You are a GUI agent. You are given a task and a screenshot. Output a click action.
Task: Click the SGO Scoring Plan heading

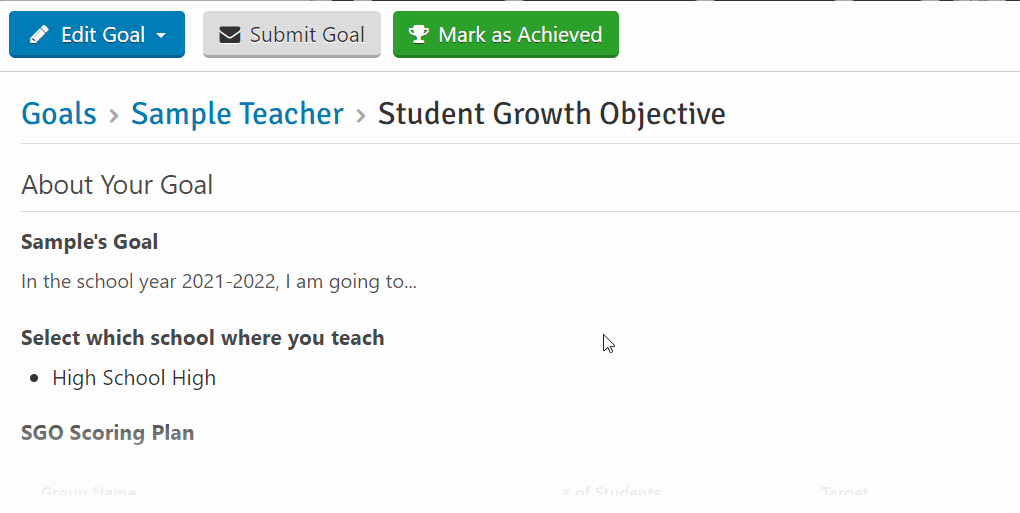(x=108, y=433)
